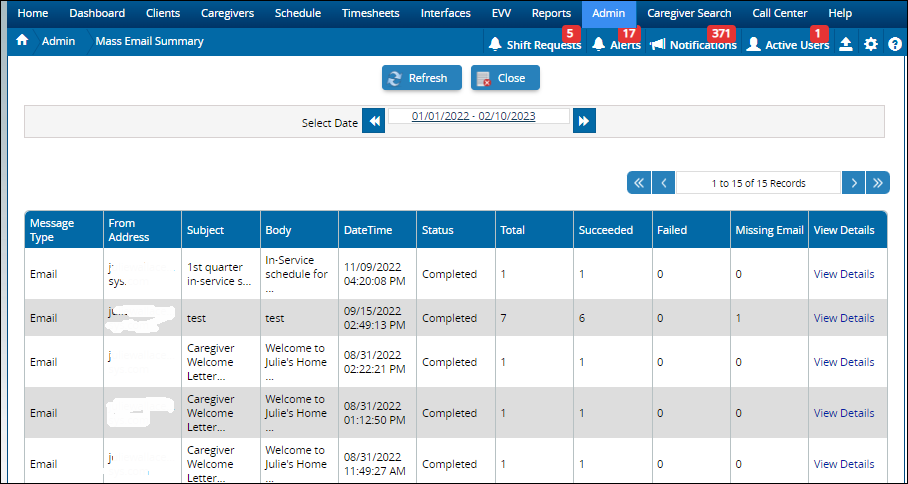
Task: Click Completed status in 11/09/2022 row
Action: [449, 274]
